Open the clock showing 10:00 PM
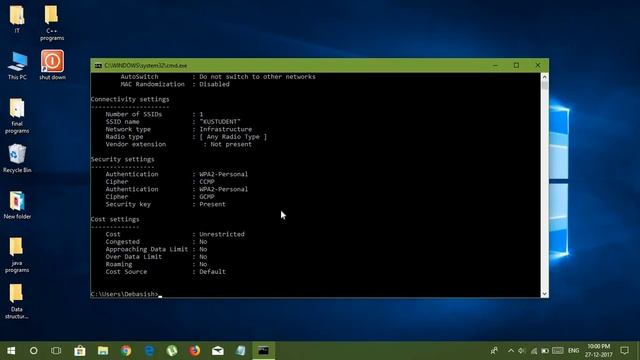The height and width of the screenshot is (360, 640). coord(598,351)
